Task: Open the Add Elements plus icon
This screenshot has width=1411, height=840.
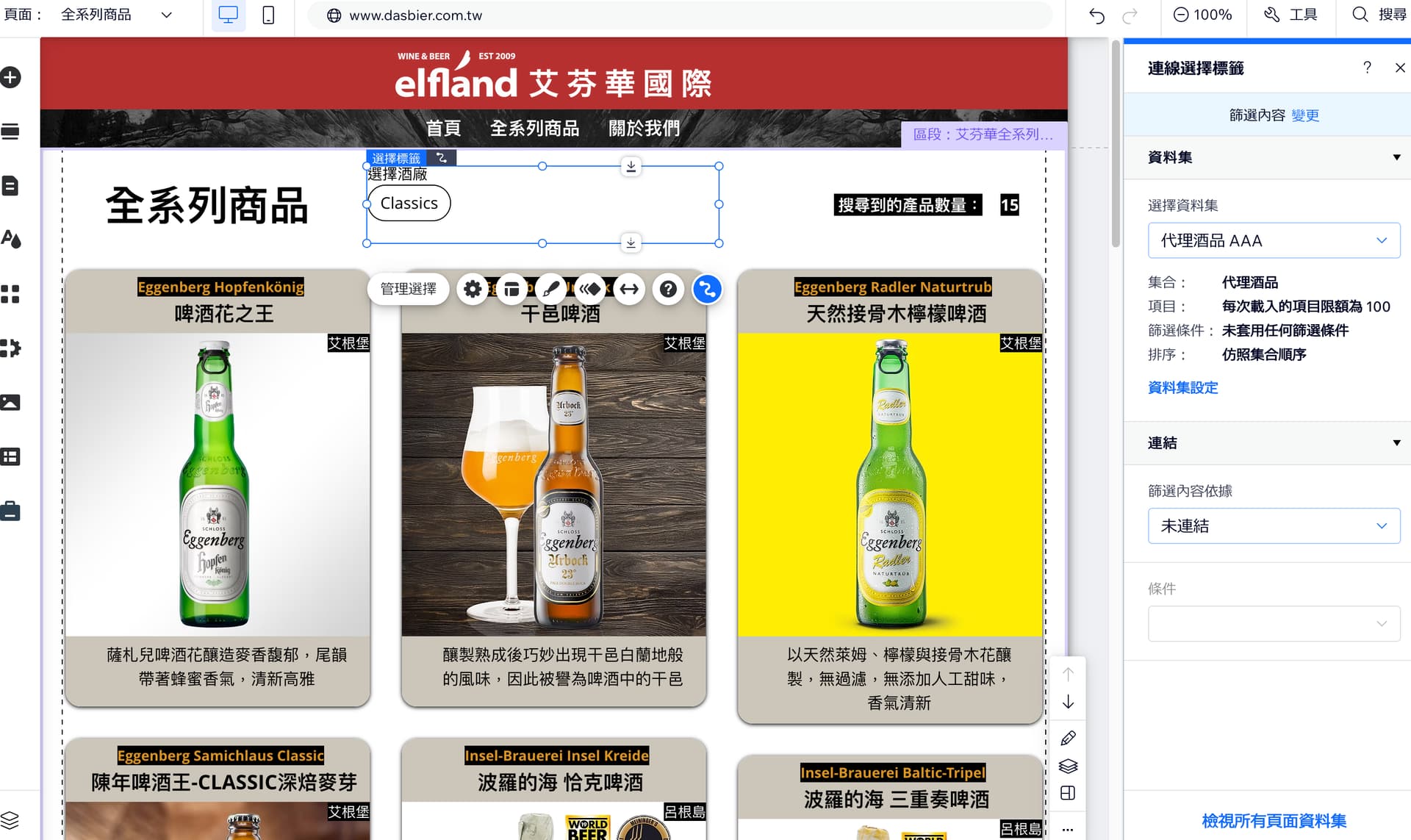Action: (10, 77)
